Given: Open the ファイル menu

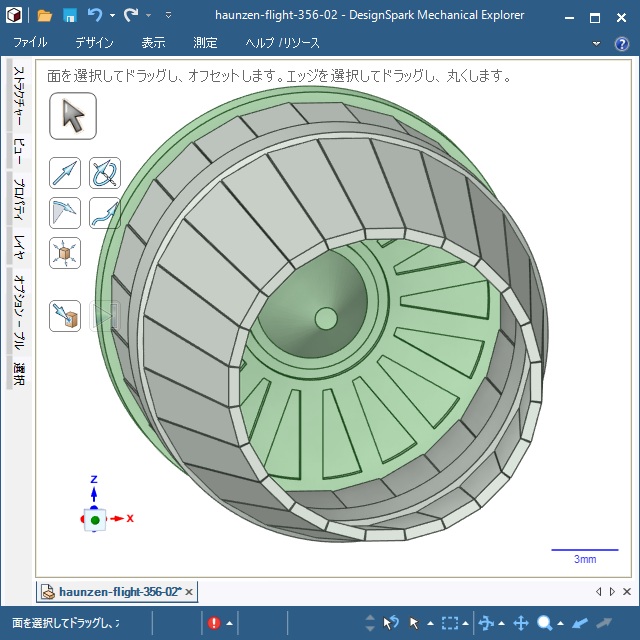Looking at the screenshot, I should click(x=30, y=42).
